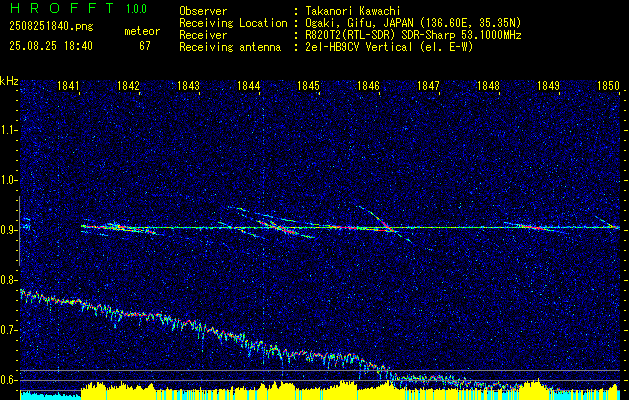This screenshot has width=629, height=400.
Task: Click the 1.1 kHz axis label
Action: (7, 130)
